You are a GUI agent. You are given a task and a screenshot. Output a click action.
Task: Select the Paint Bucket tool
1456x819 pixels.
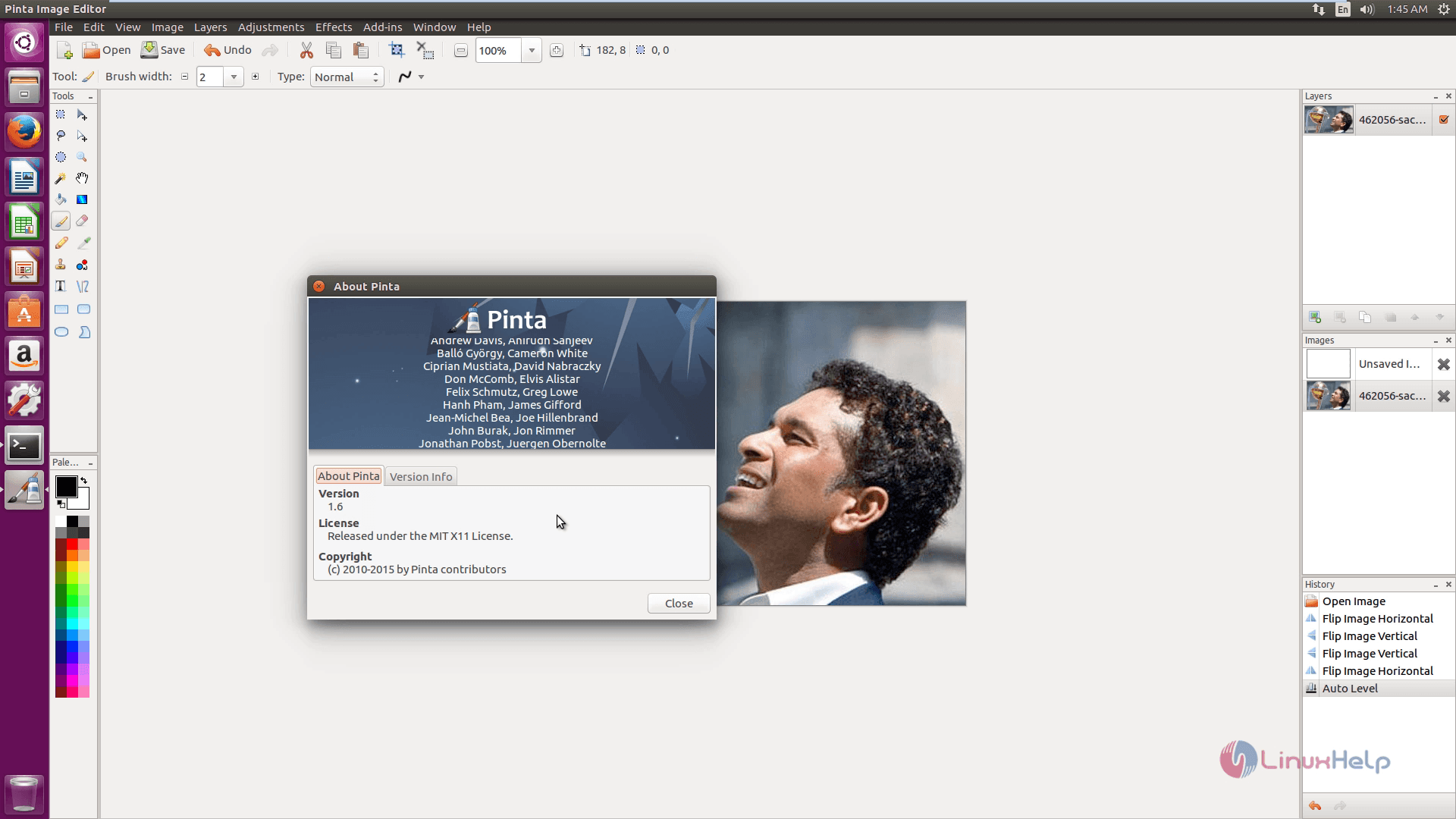(61, 199)
